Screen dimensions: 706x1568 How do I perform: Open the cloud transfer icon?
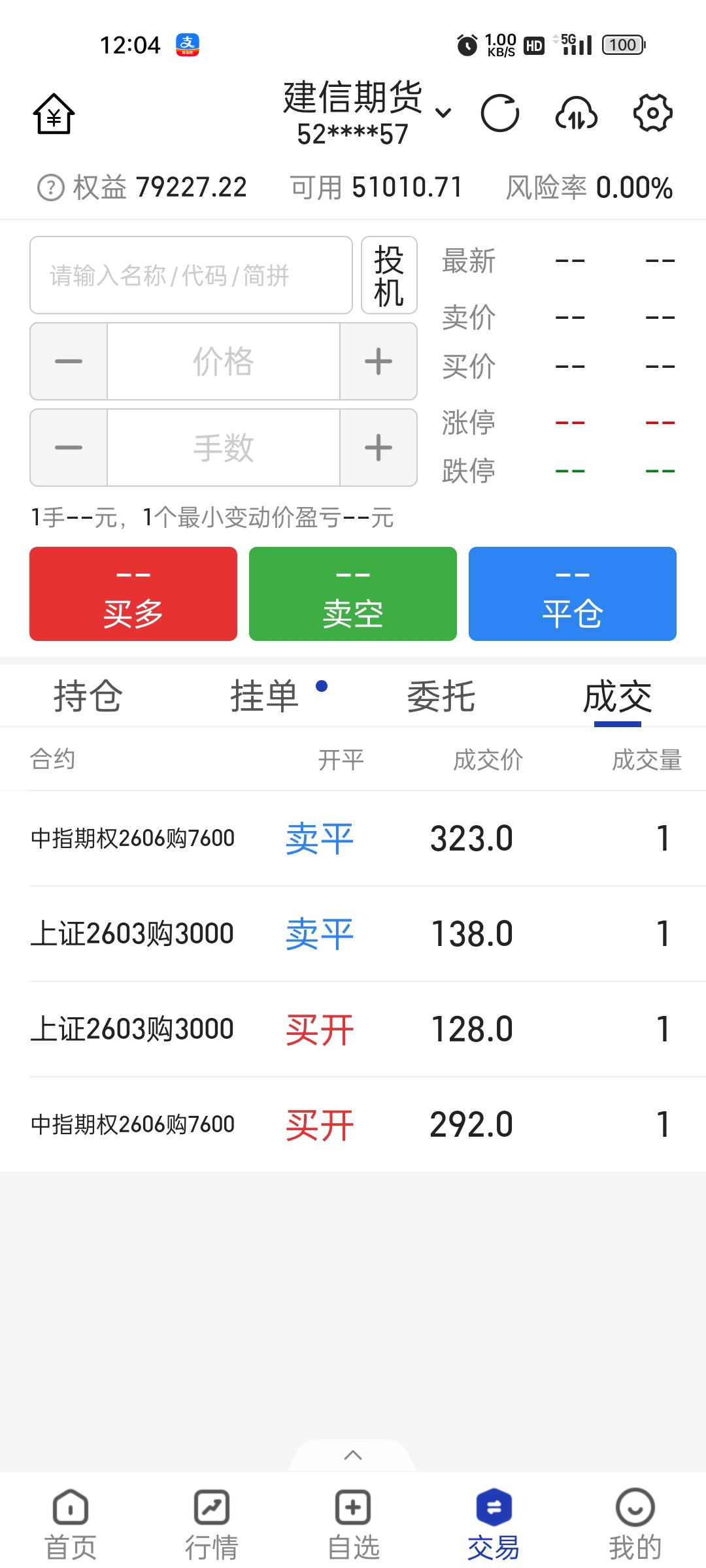[577, 114]
